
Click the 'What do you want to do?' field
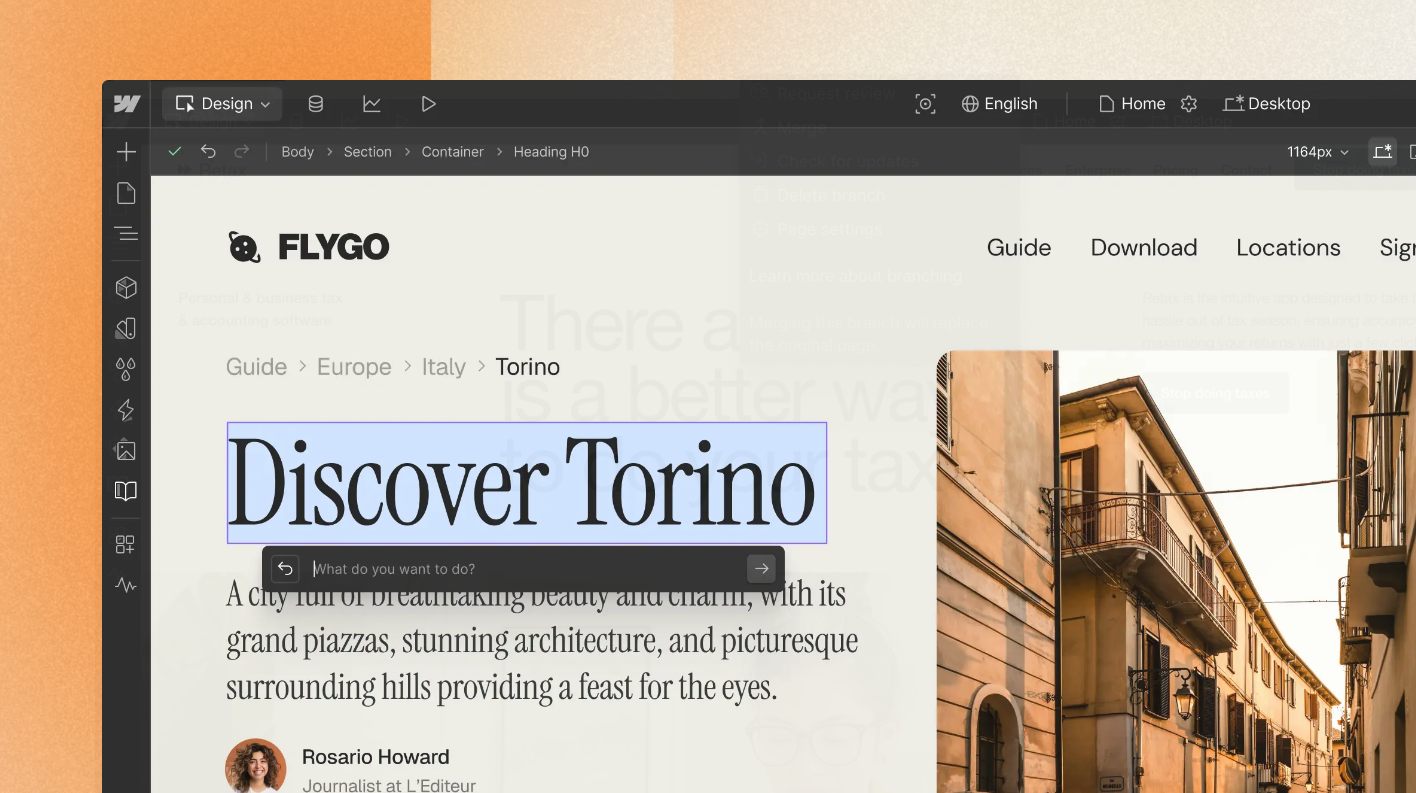tap(525, 569)
